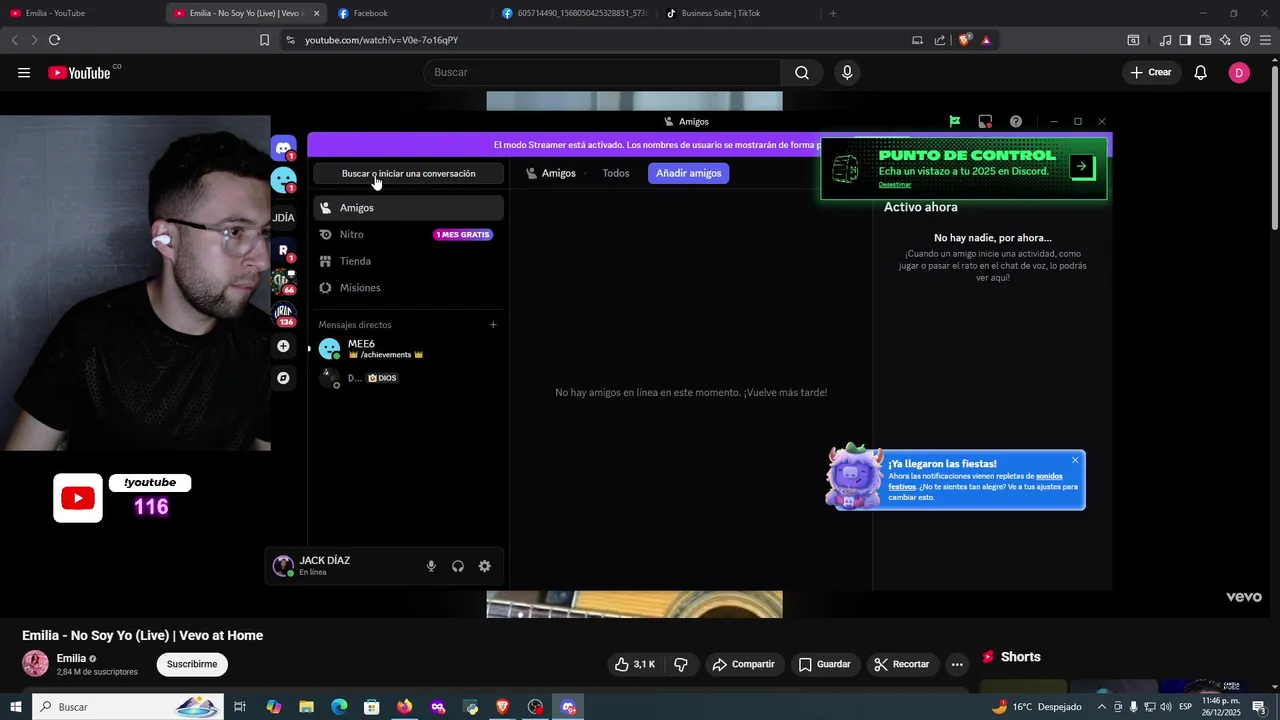Open the Discord inbox screen icon
The image size is (1280, 720).
click(x=985, y=121)
